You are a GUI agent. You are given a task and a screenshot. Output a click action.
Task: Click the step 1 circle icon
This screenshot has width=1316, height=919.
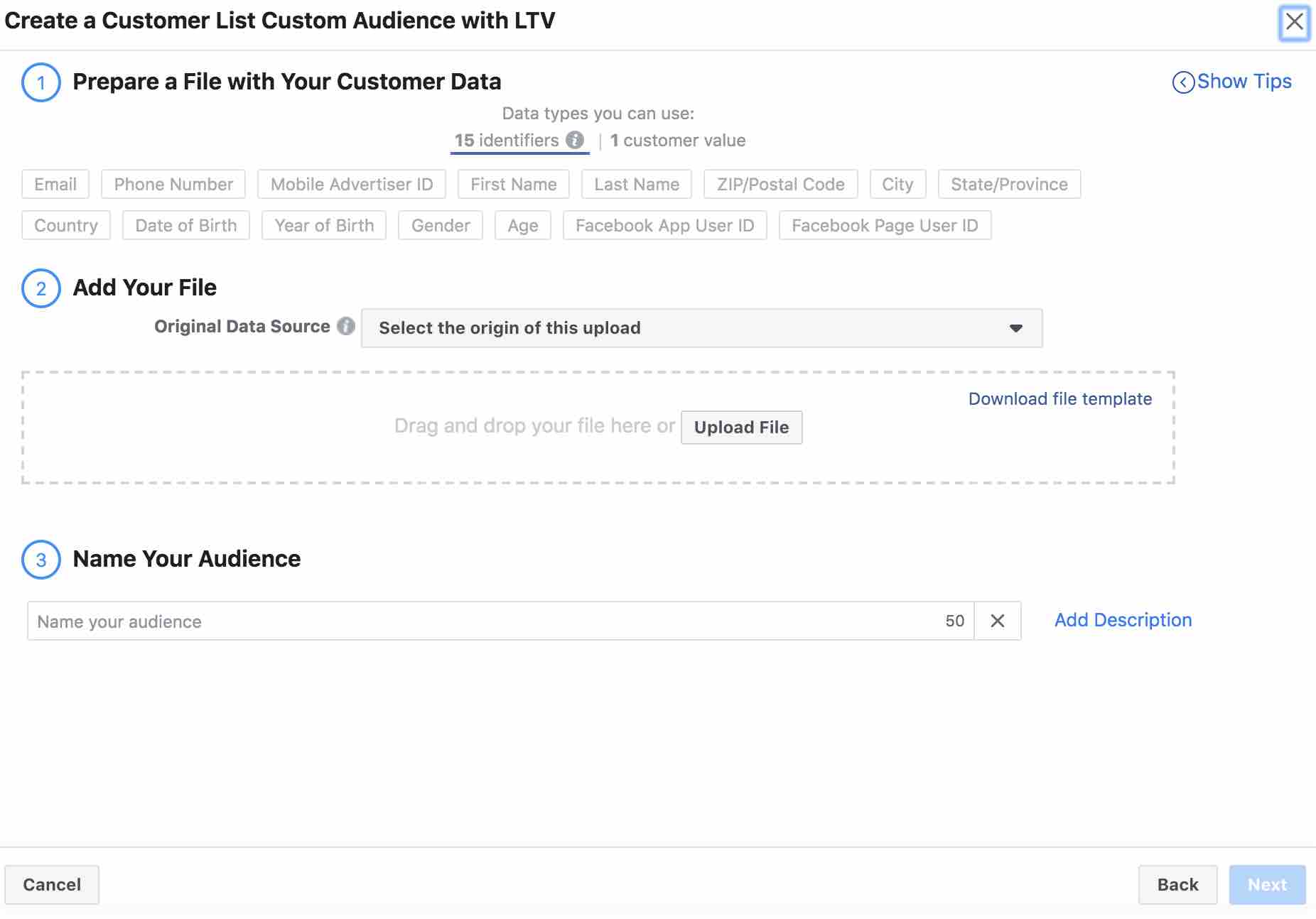(41, 82)
